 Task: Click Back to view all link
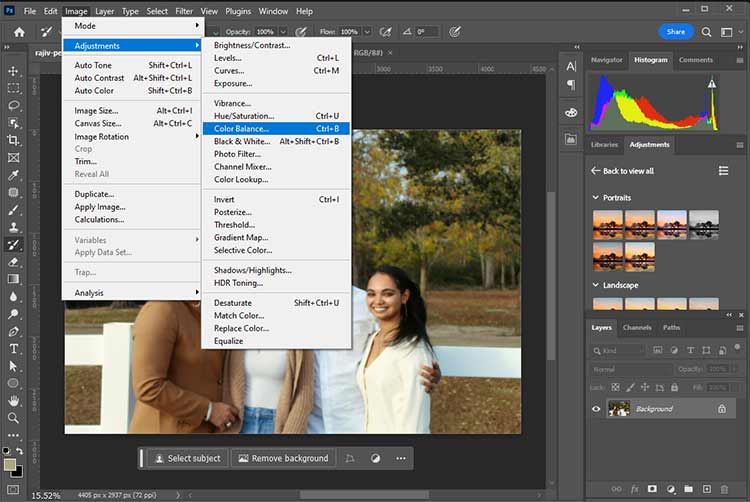(623, 171)
